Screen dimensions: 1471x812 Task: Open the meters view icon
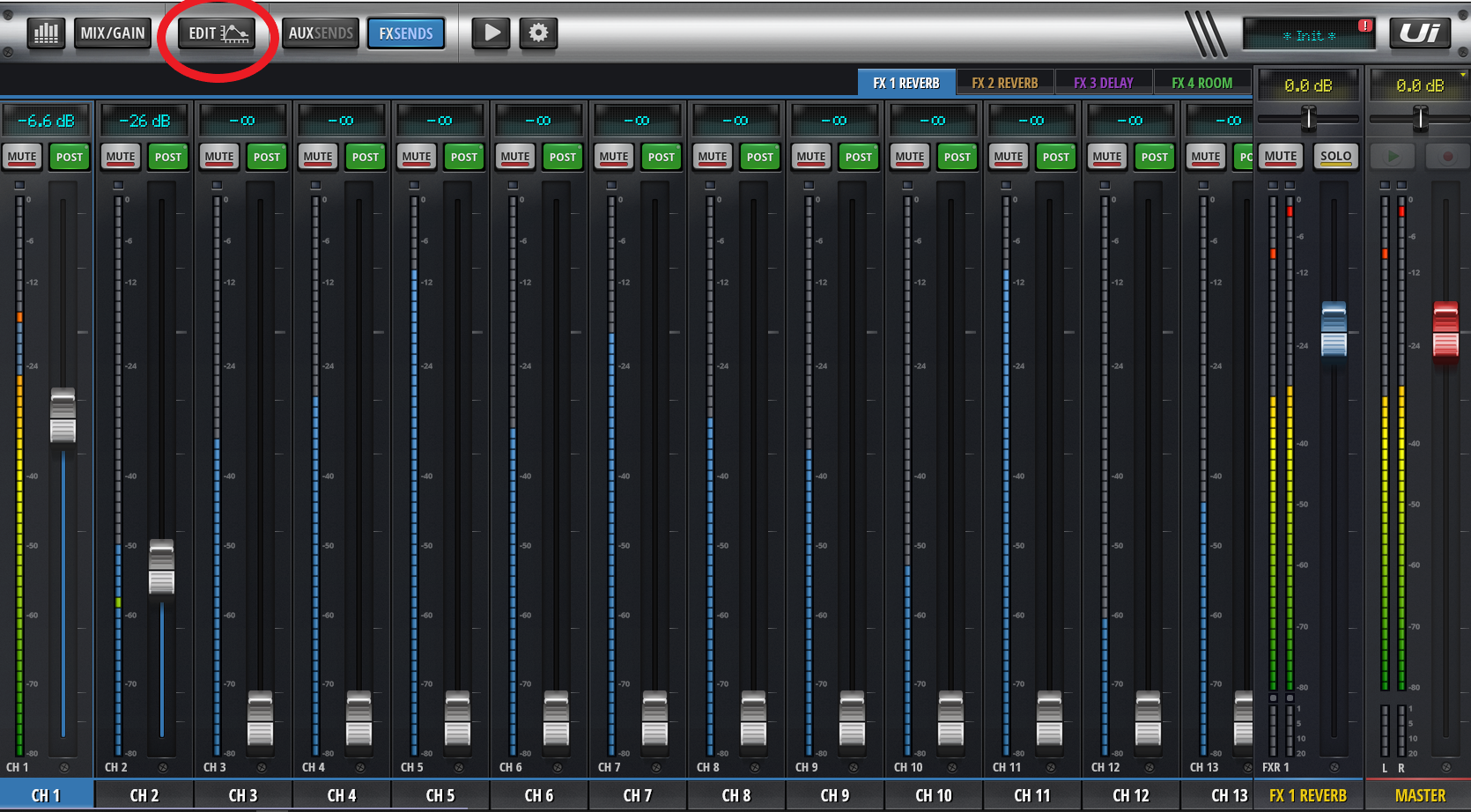point(46,33)
